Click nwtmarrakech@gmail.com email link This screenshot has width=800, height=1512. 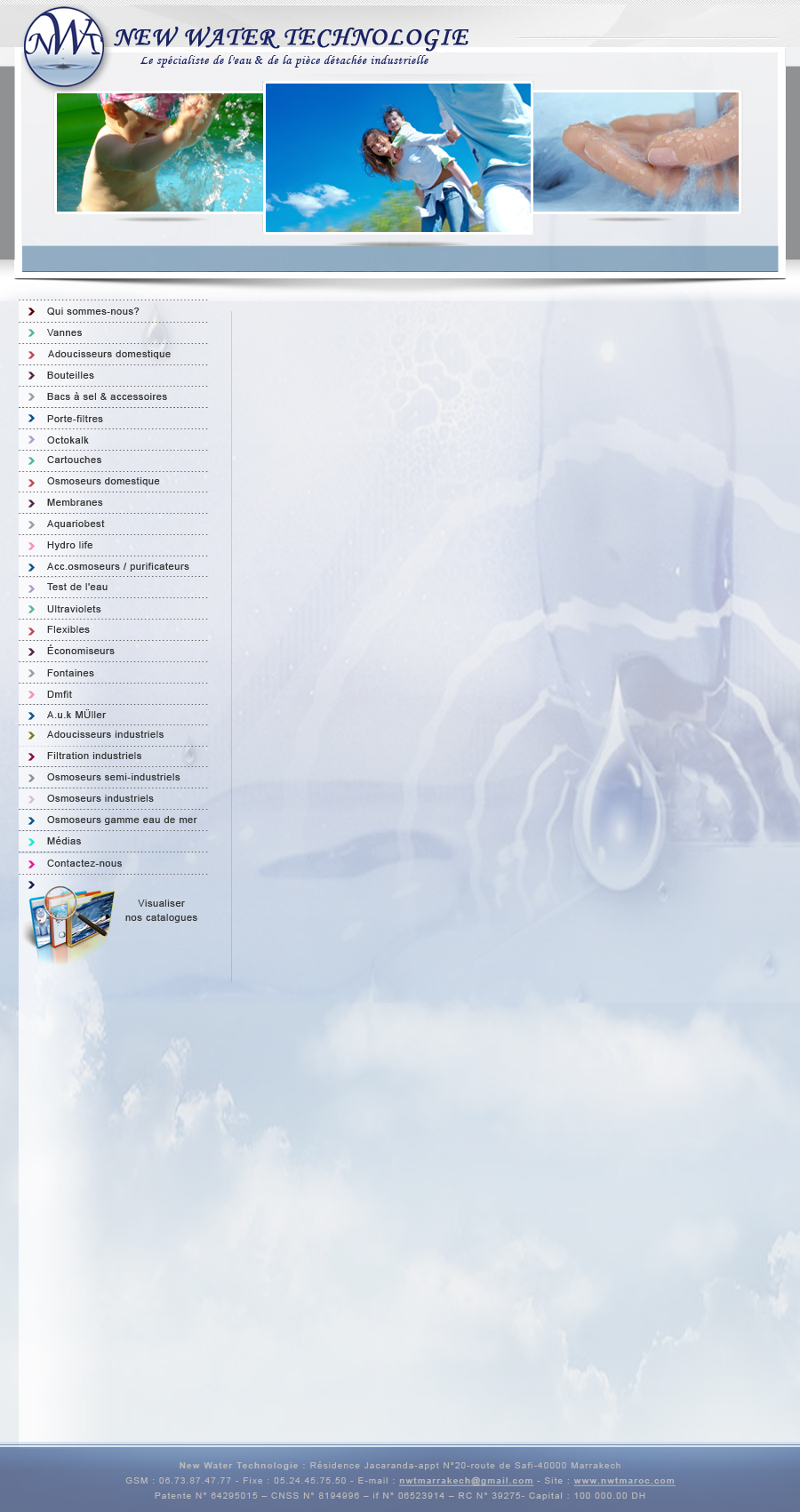tap(466, 1481)
